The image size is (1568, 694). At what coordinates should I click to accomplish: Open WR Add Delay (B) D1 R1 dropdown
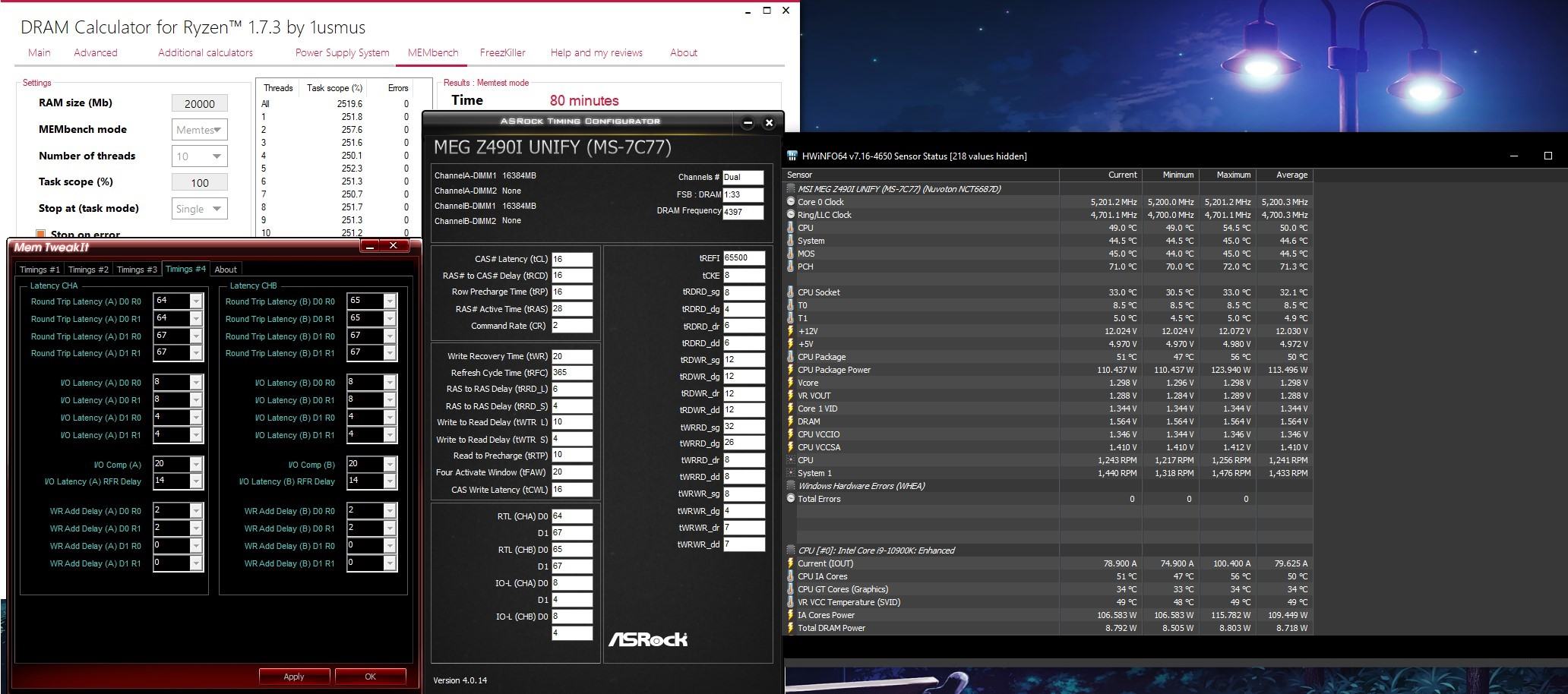point(390,563)
